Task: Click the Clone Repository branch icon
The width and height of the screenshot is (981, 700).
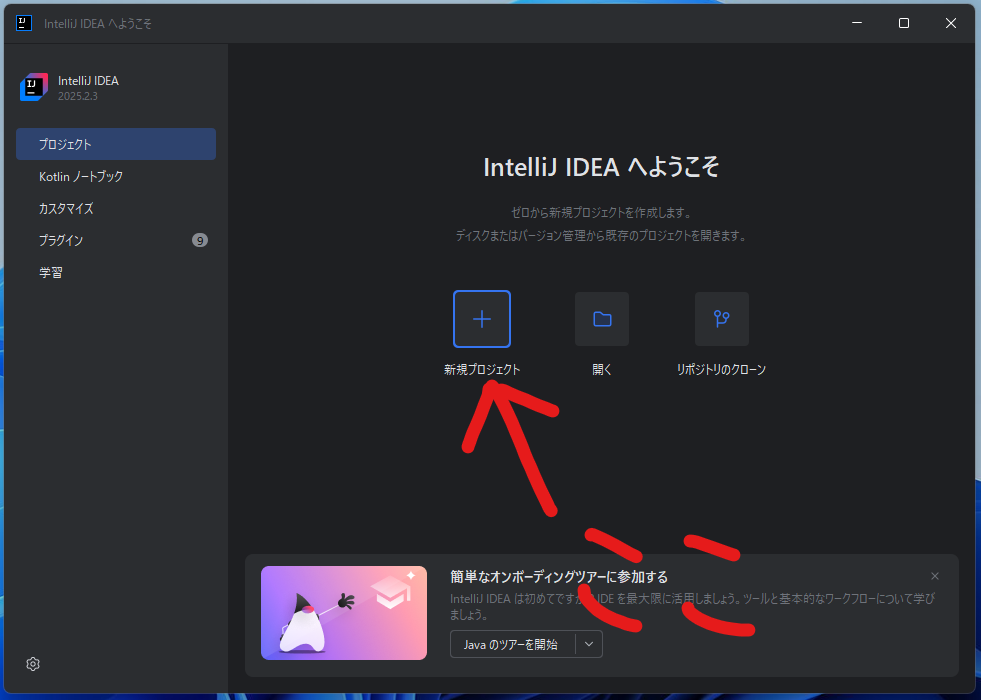Action: click(x=721, y=318)
